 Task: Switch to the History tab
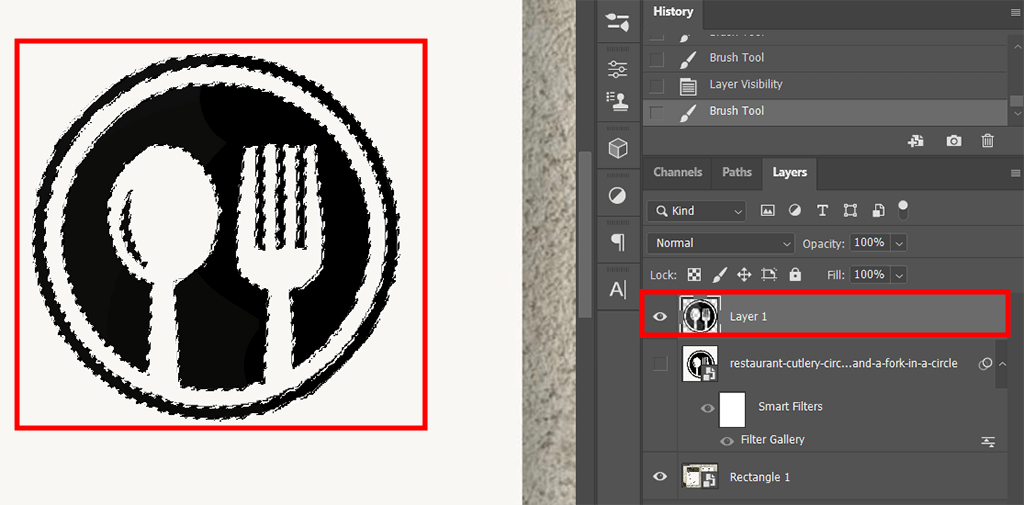click(x=673, y=12)
